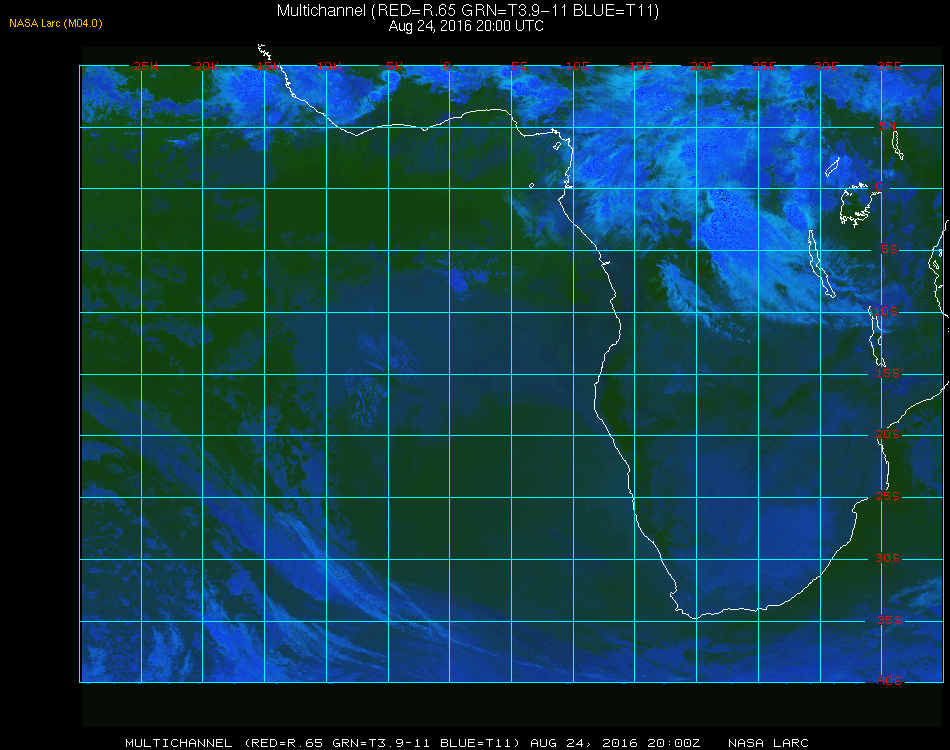Viewport: 950px width, 750px height.
Task: Click the NASA LARC text in bottom caption
Action: point(768,743)
